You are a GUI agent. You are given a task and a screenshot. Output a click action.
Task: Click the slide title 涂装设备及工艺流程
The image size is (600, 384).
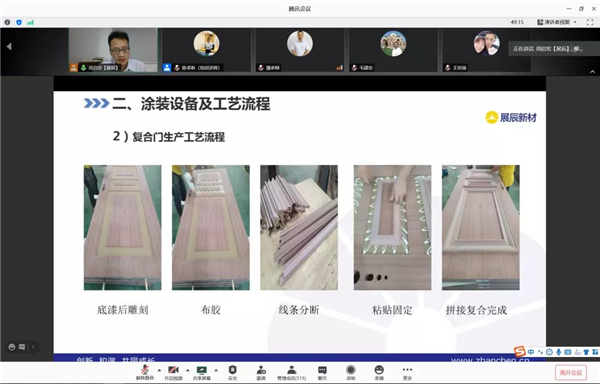(205, 104)
